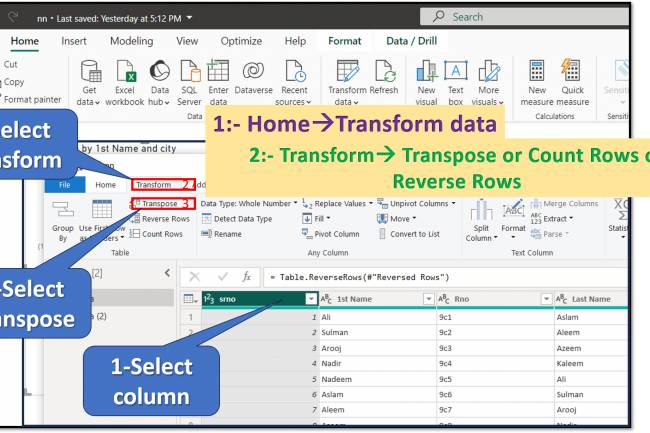Image resolution: width=650 pixels, height=433 pixels.
Task: Connect to SQL Server
Action: [189, 83]
